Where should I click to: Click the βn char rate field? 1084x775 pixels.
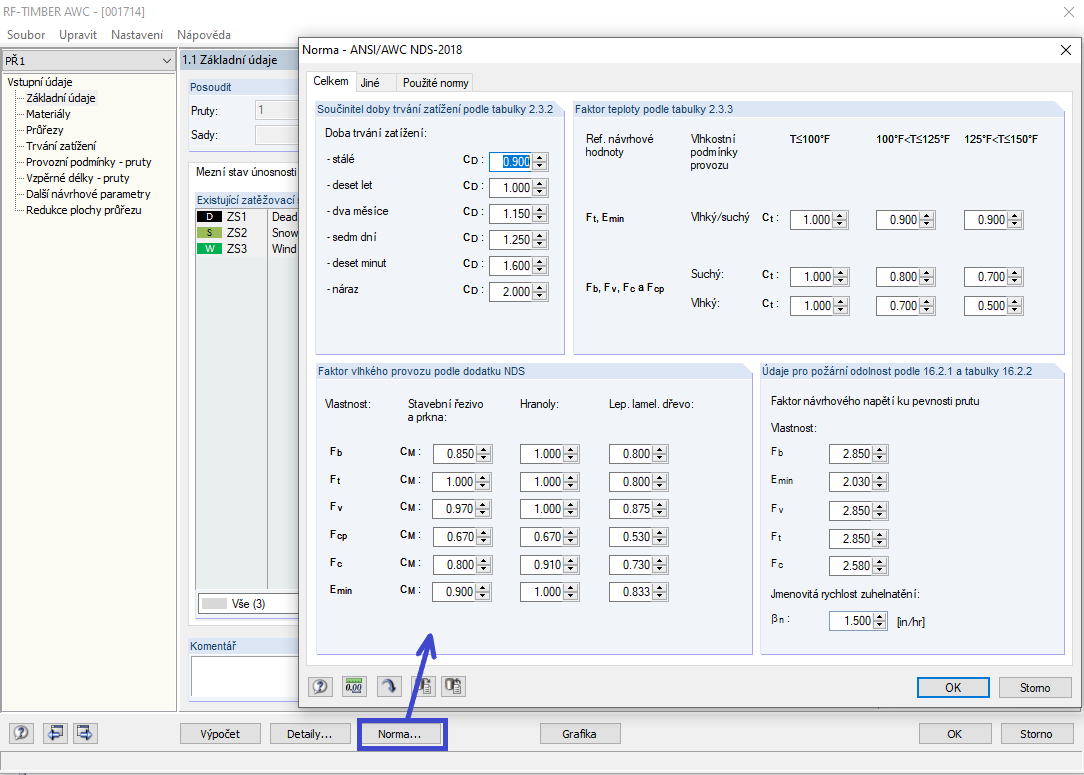click(851, 621)
